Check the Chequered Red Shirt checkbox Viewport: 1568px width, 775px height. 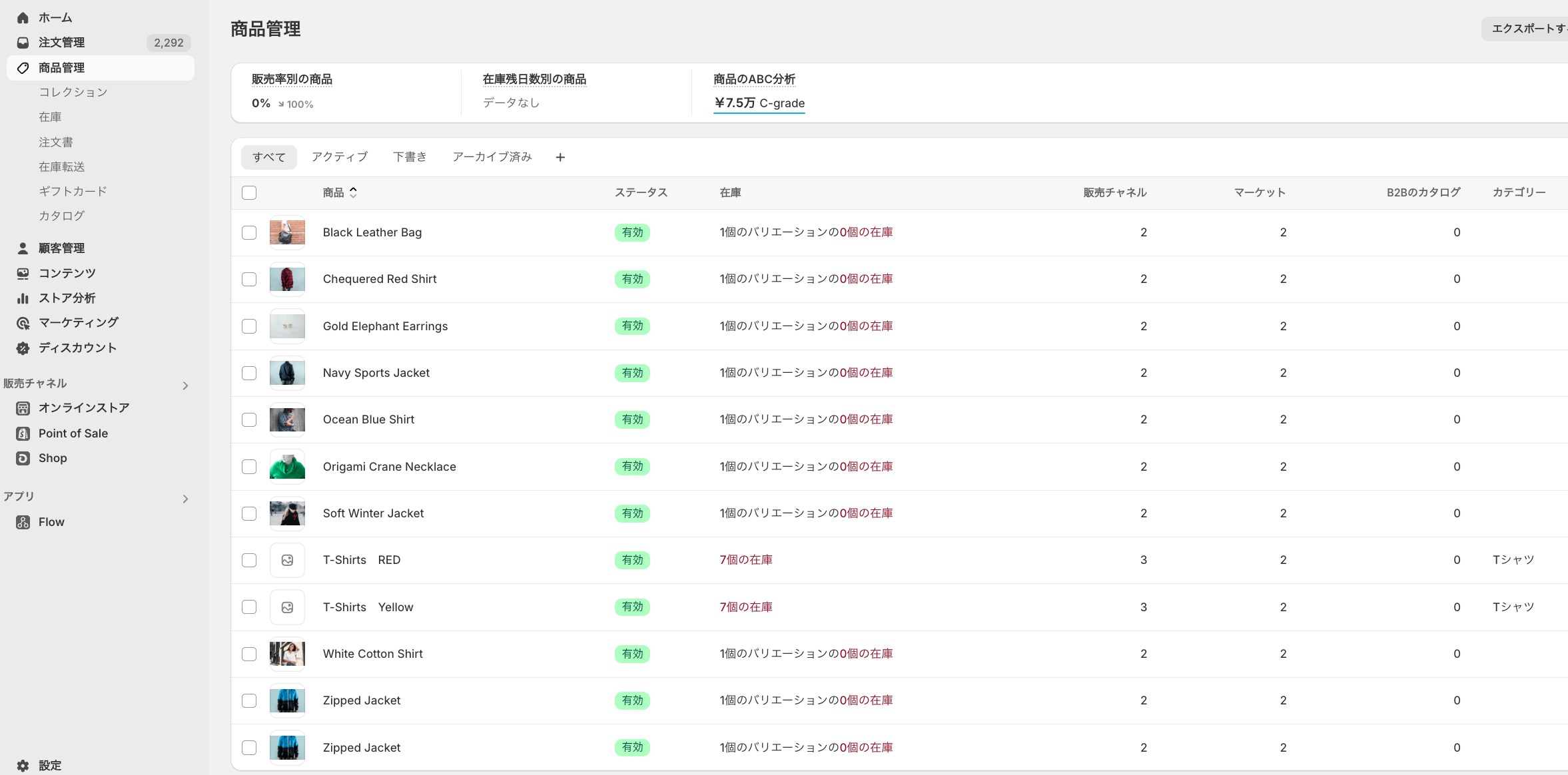click(249, 279)
